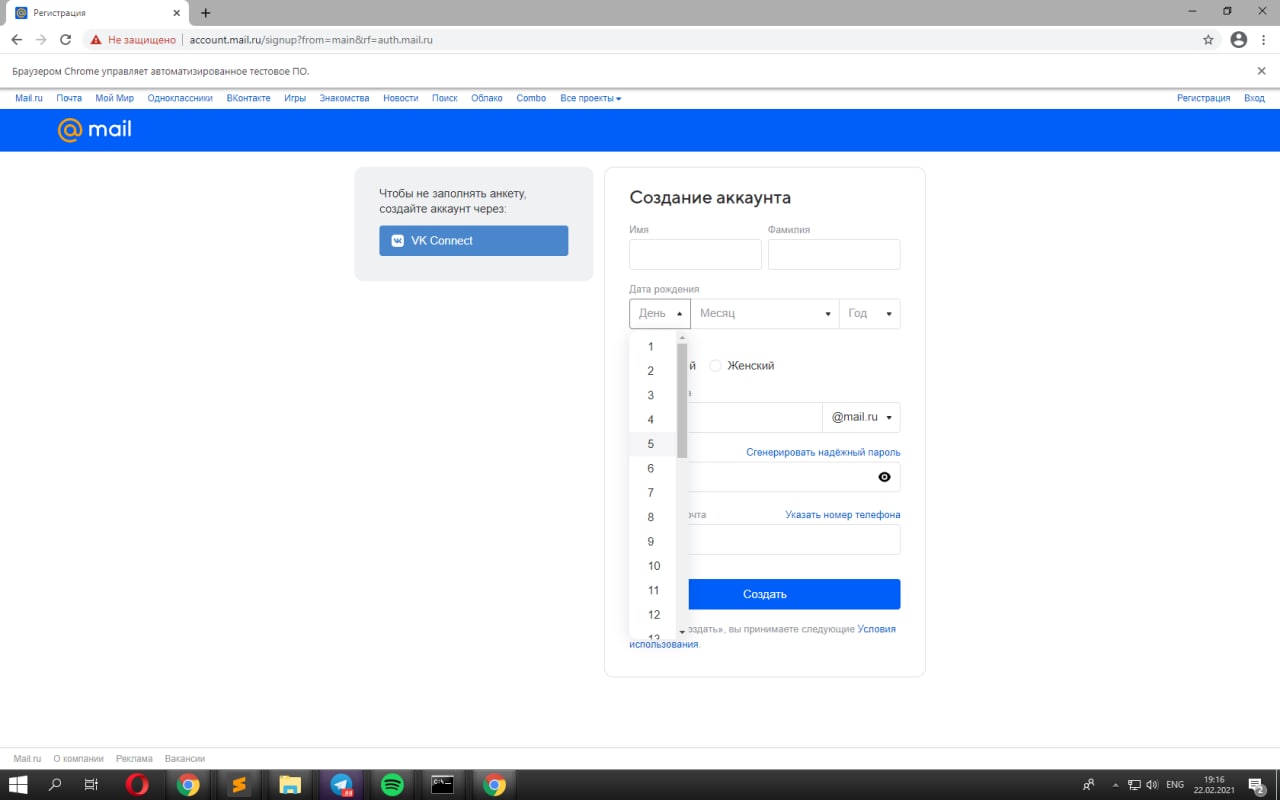Open Chrome three-dot menu
Viewport: 1280px width, 800px height.
click(x=1264, y=40)
